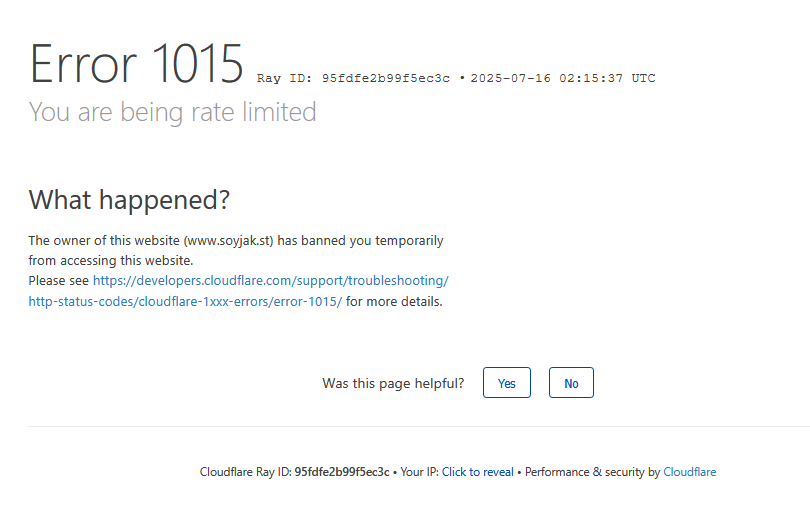The image size is (810, 527).
Task: Click the 'Performance & security by' footer text
Action: (x=592, y=472)
